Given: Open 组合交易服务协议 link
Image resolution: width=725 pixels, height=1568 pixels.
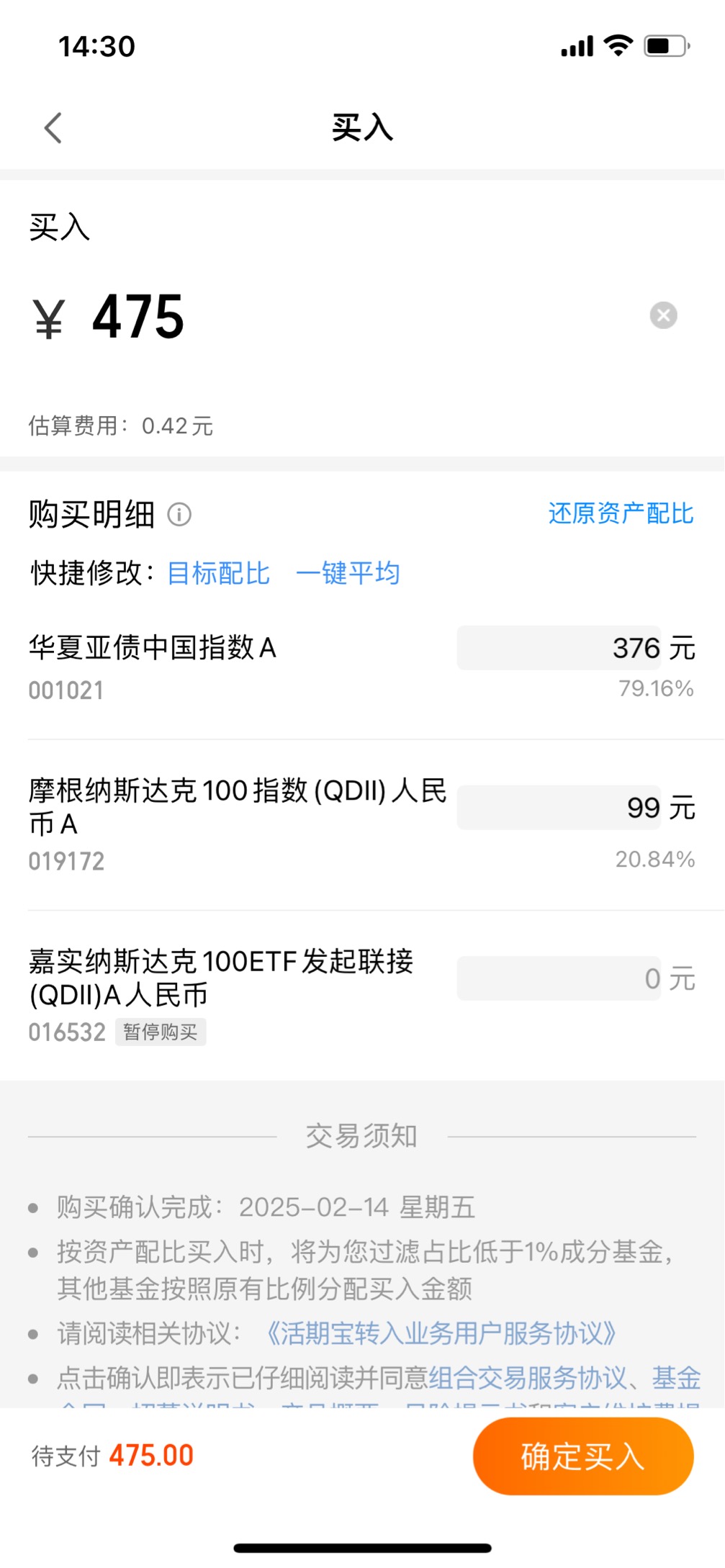Looking at the screenshot, I should pyautogui.click(x=528, y=1378).
